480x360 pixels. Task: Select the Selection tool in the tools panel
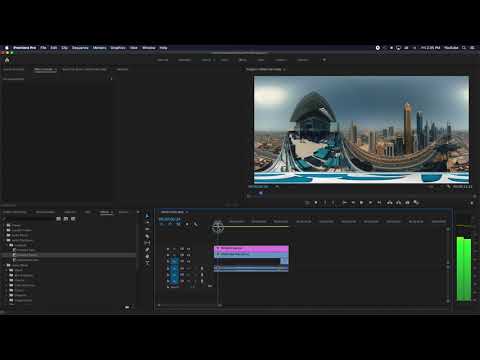147,216
